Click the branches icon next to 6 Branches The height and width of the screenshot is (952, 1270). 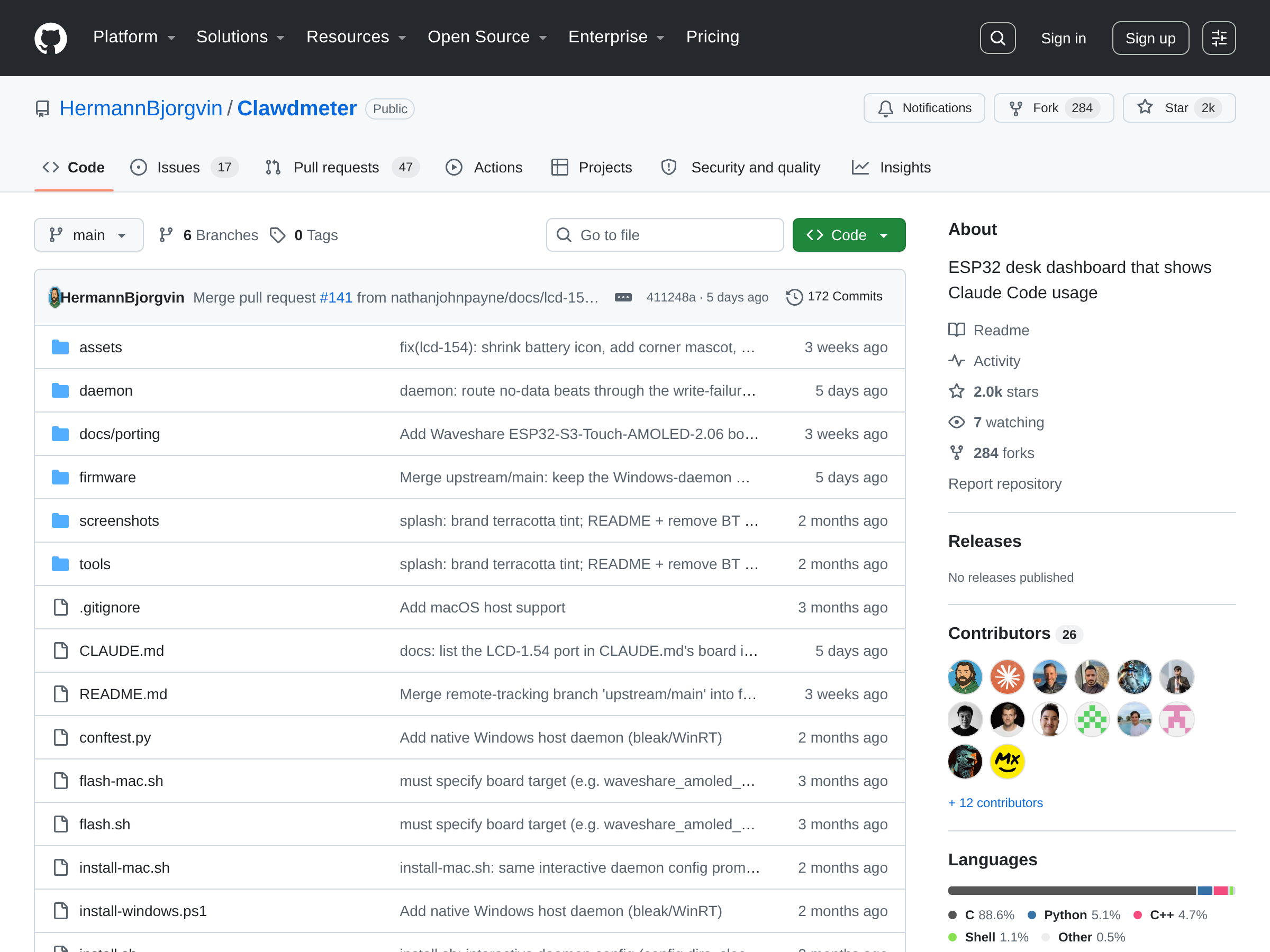click(x=166, y=235)
